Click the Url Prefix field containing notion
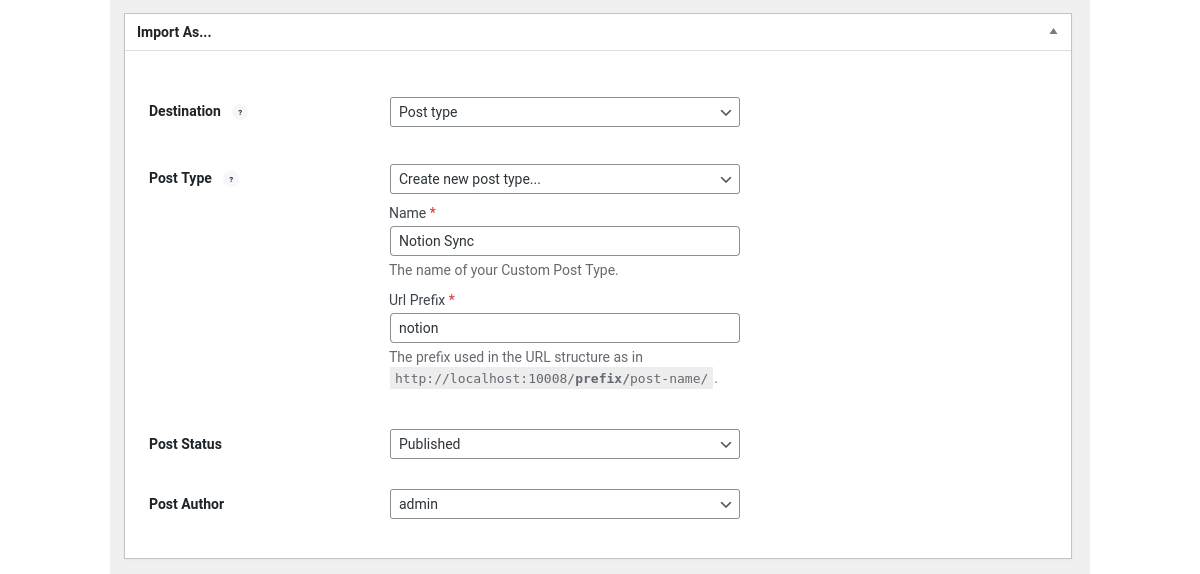1200x574 pixels. (x=564, y=328)
